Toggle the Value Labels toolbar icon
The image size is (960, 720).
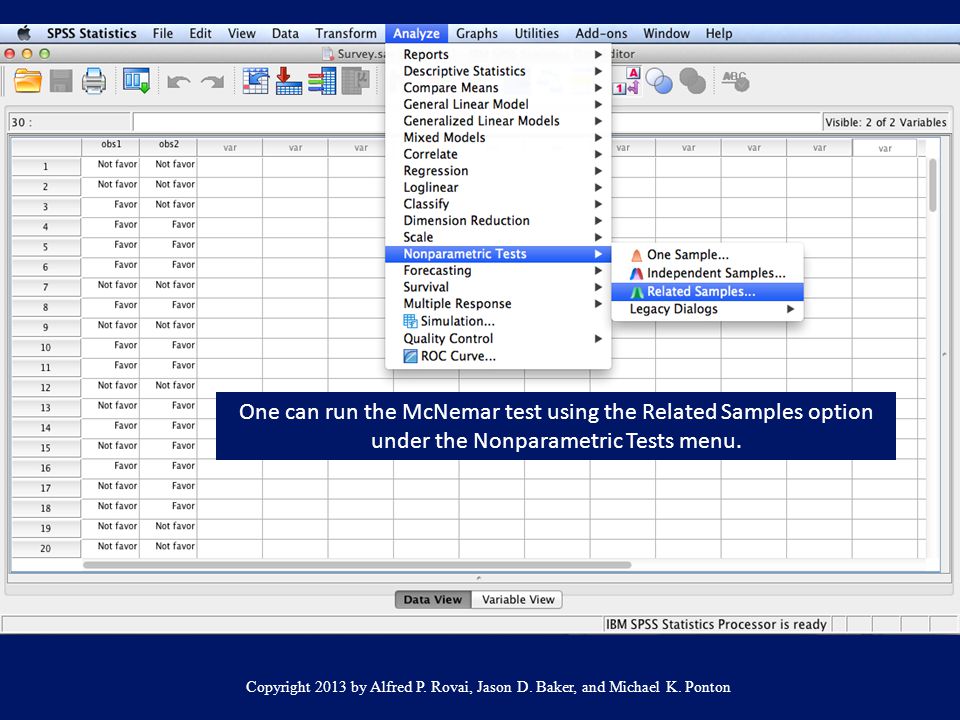(x=626, y=81)
